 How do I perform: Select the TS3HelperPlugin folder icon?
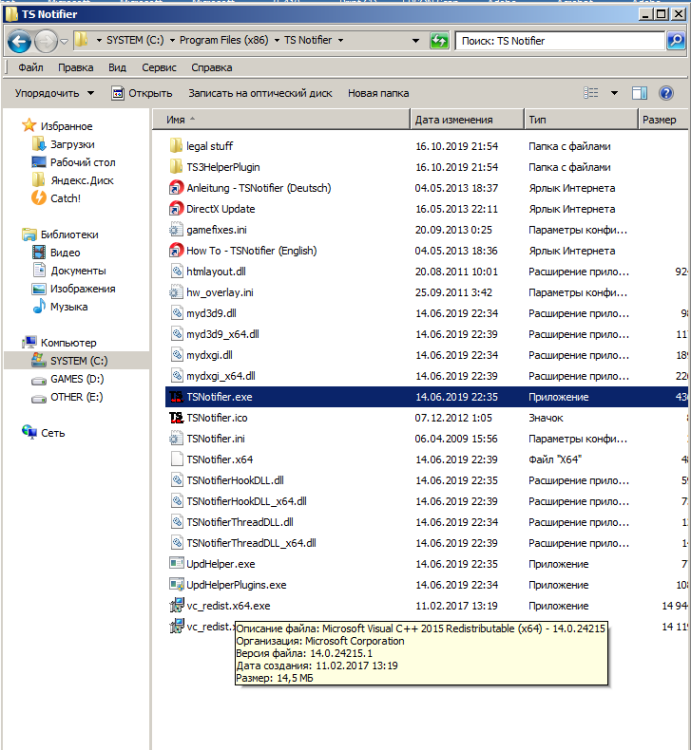(x=176, y=166)
